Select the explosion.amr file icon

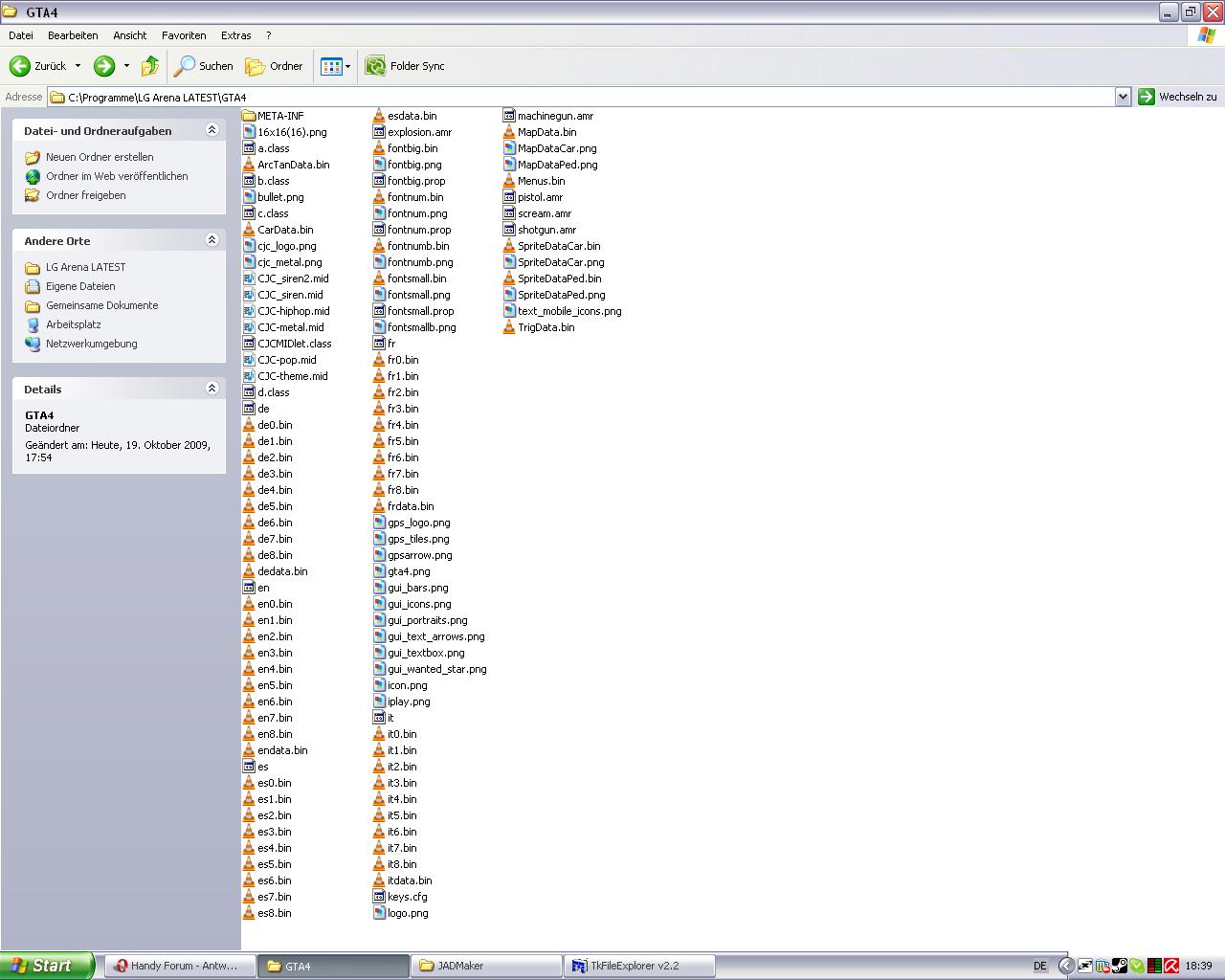[379, 132]
